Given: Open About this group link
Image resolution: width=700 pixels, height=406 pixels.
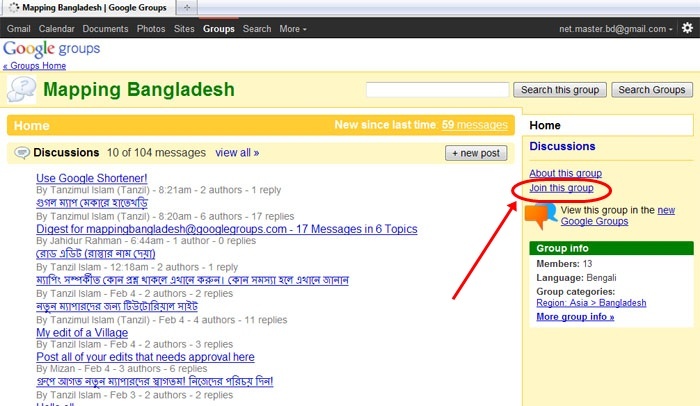Looking at the screenshot, I should [566, 173].
